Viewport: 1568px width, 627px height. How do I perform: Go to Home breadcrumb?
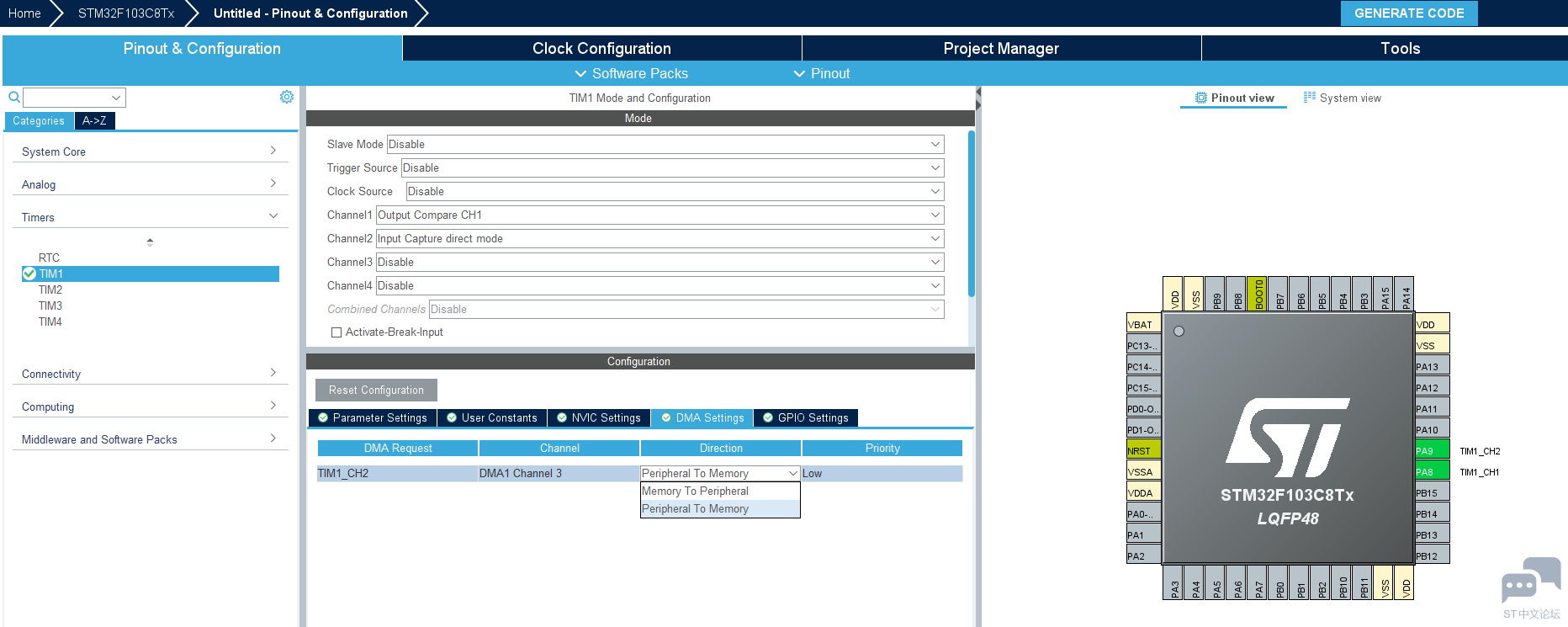pos(24,13)
